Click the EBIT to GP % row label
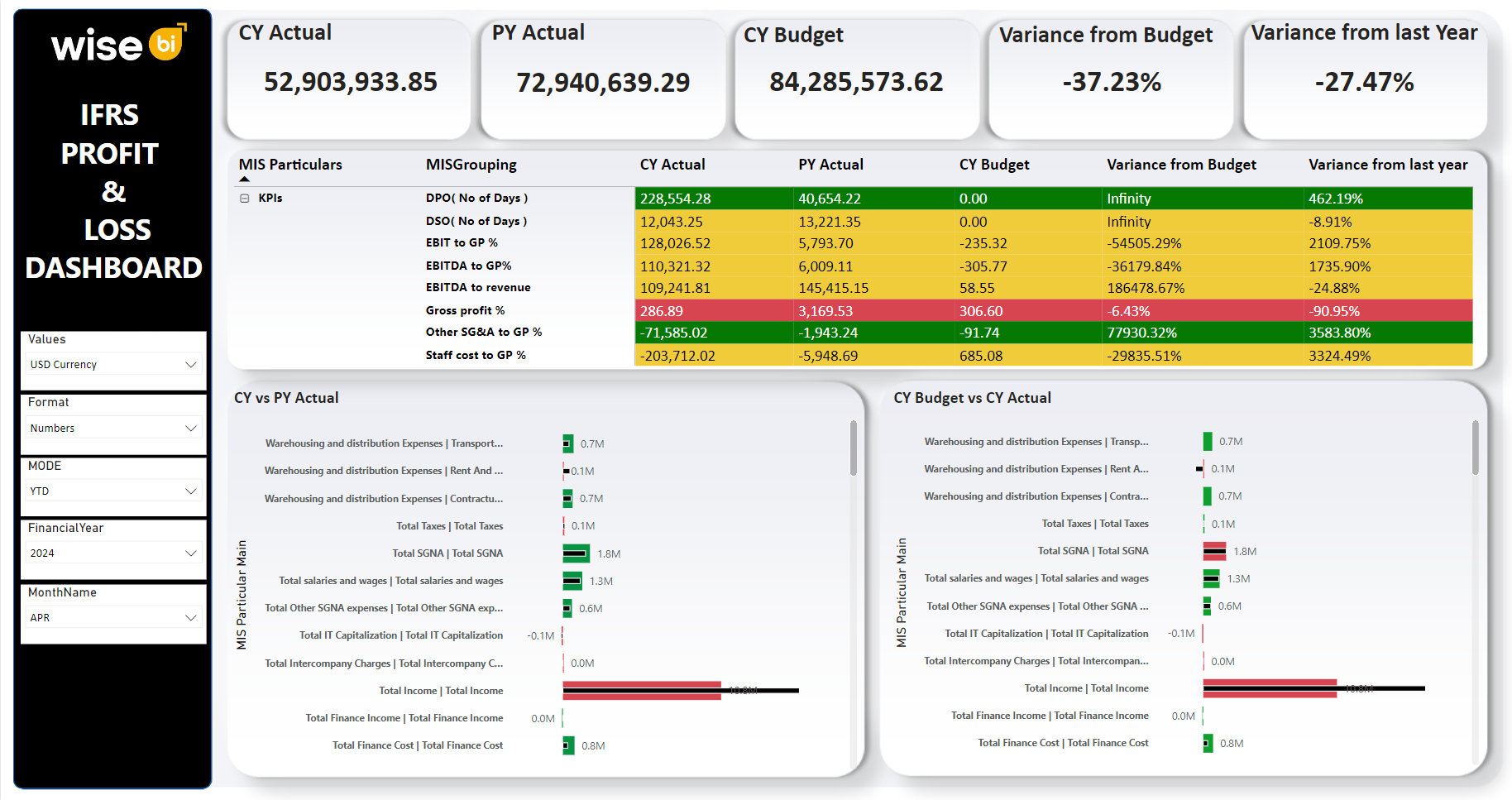The image size is (1512, 800). [462, 243]
